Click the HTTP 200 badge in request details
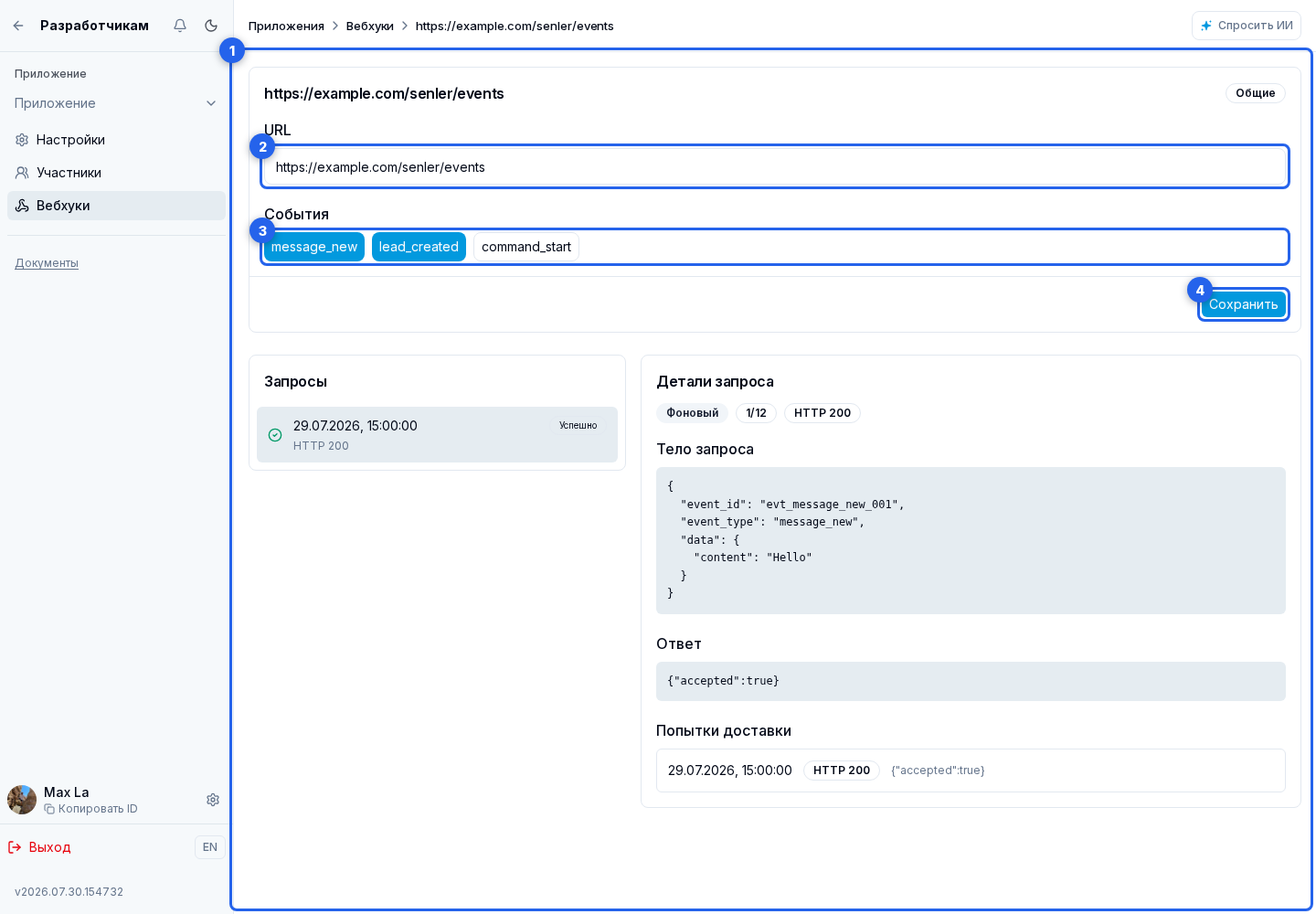Viewport: 1316px width, 914px height. (822, 413)
